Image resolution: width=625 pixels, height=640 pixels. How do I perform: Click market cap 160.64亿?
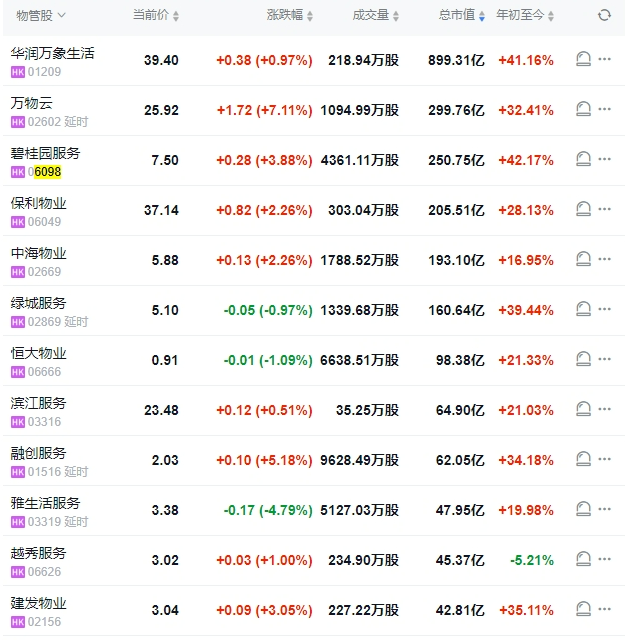[456, 310]
